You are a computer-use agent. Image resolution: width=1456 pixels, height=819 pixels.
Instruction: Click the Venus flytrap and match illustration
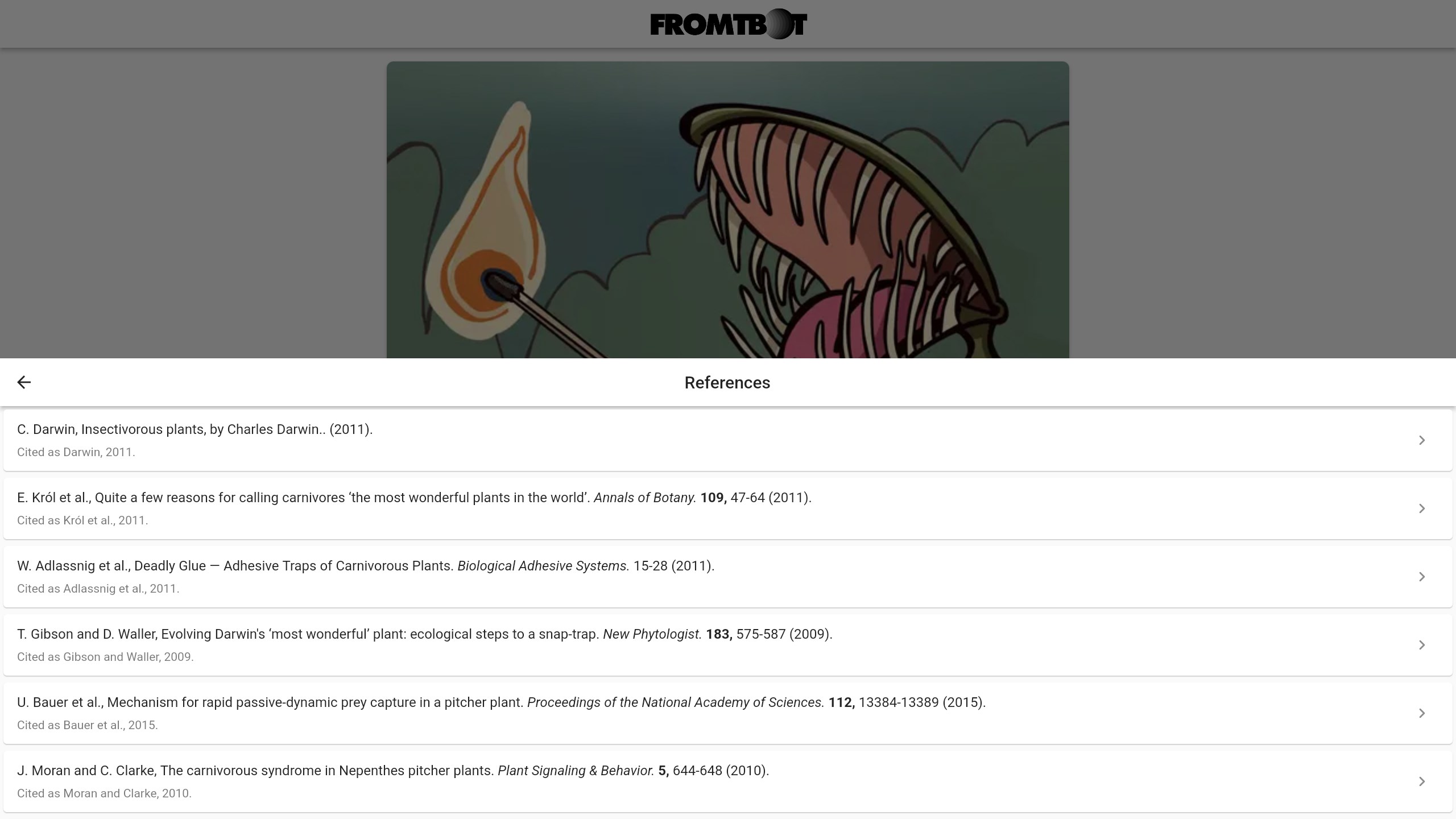[728, 210]
